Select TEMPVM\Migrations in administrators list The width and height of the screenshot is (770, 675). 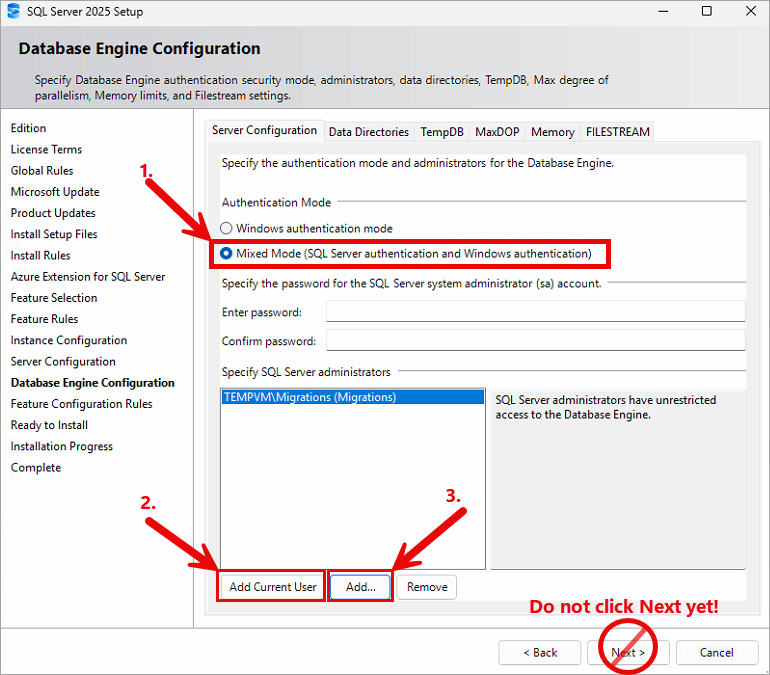click(x=310, y=397)
